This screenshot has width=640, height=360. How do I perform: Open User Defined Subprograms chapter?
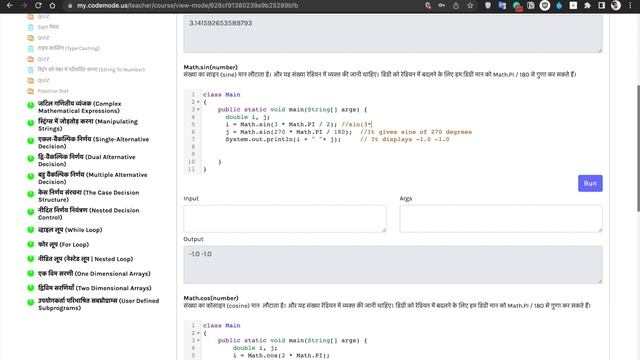pyautogui.click(x=98, y=304)
